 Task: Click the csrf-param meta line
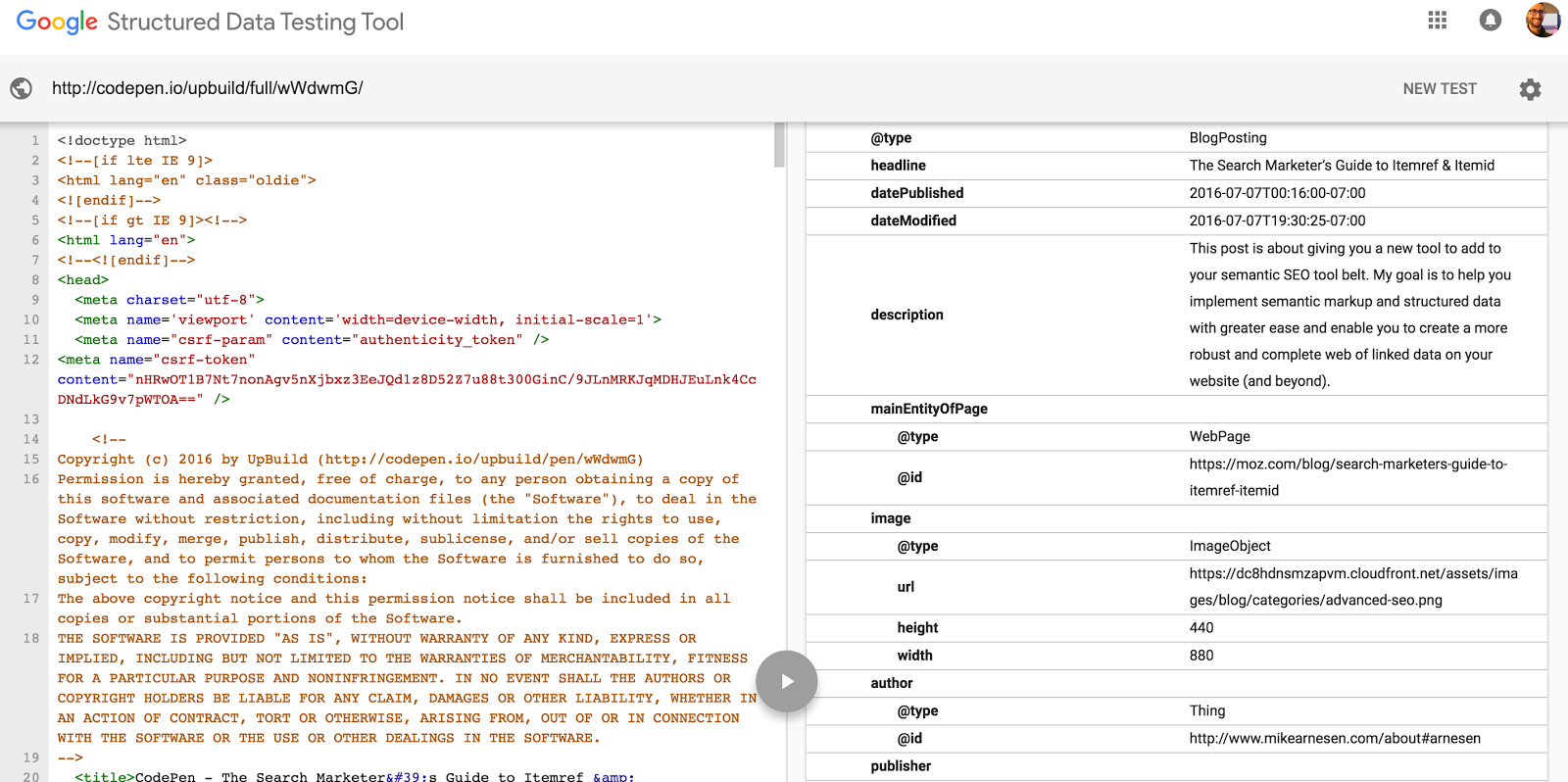[x=312, y=339]
